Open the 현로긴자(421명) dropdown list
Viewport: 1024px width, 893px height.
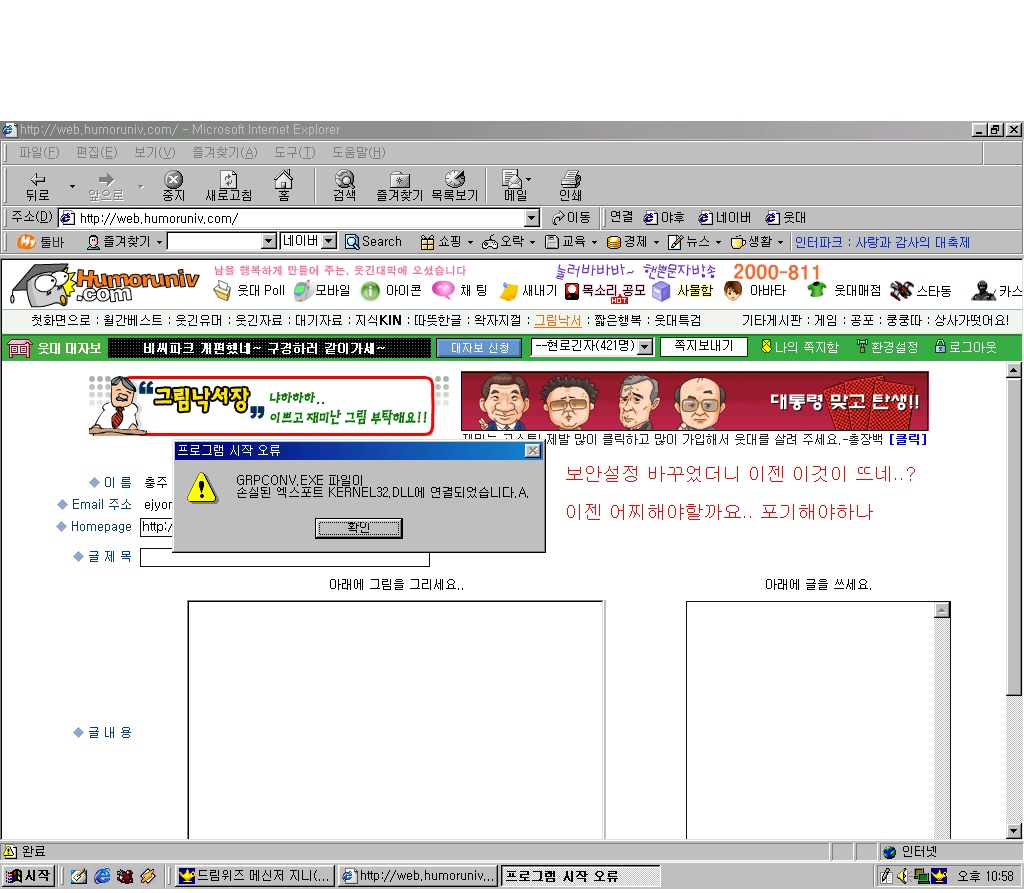[x=644, y=347]
